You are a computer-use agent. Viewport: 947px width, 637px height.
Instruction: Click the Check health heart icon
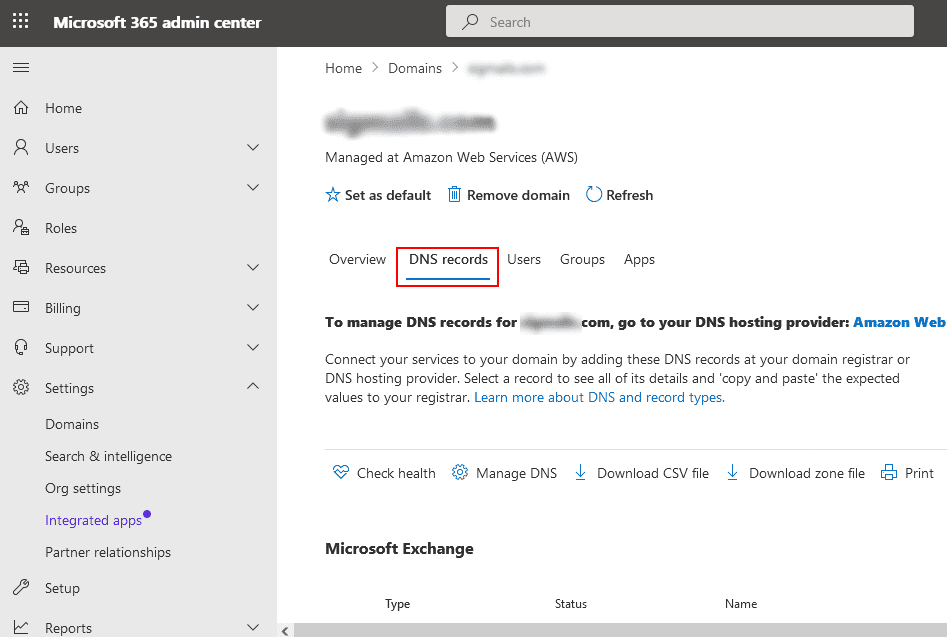341,473
